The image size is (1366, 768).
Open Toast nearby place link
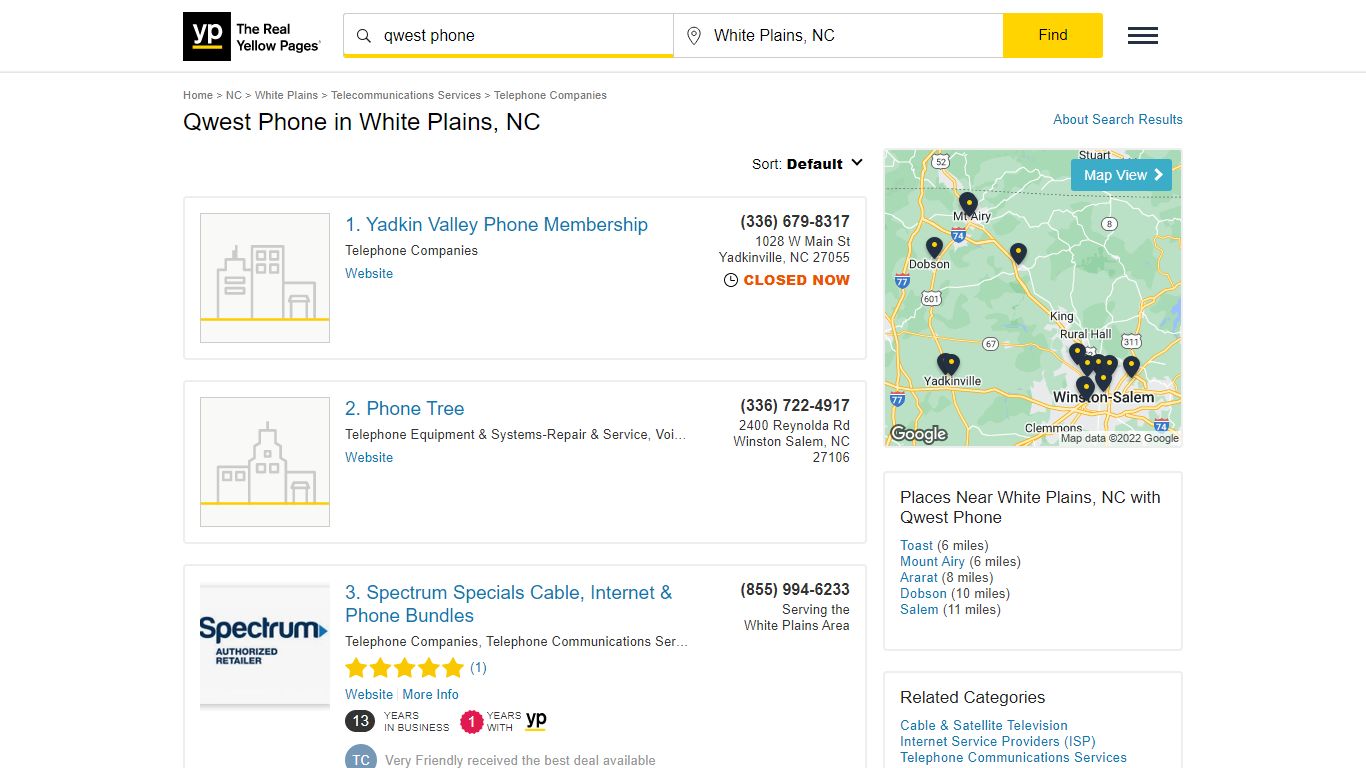tap(916, 545)
